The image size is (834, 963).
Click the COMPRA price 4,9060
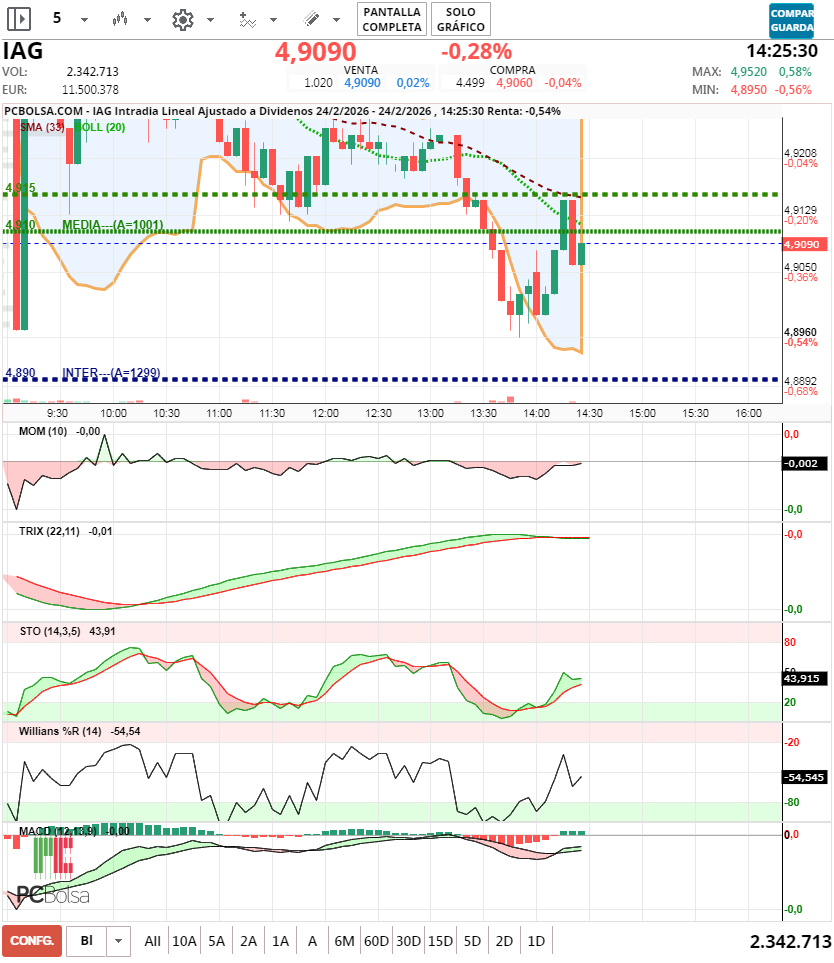[514, 83]
